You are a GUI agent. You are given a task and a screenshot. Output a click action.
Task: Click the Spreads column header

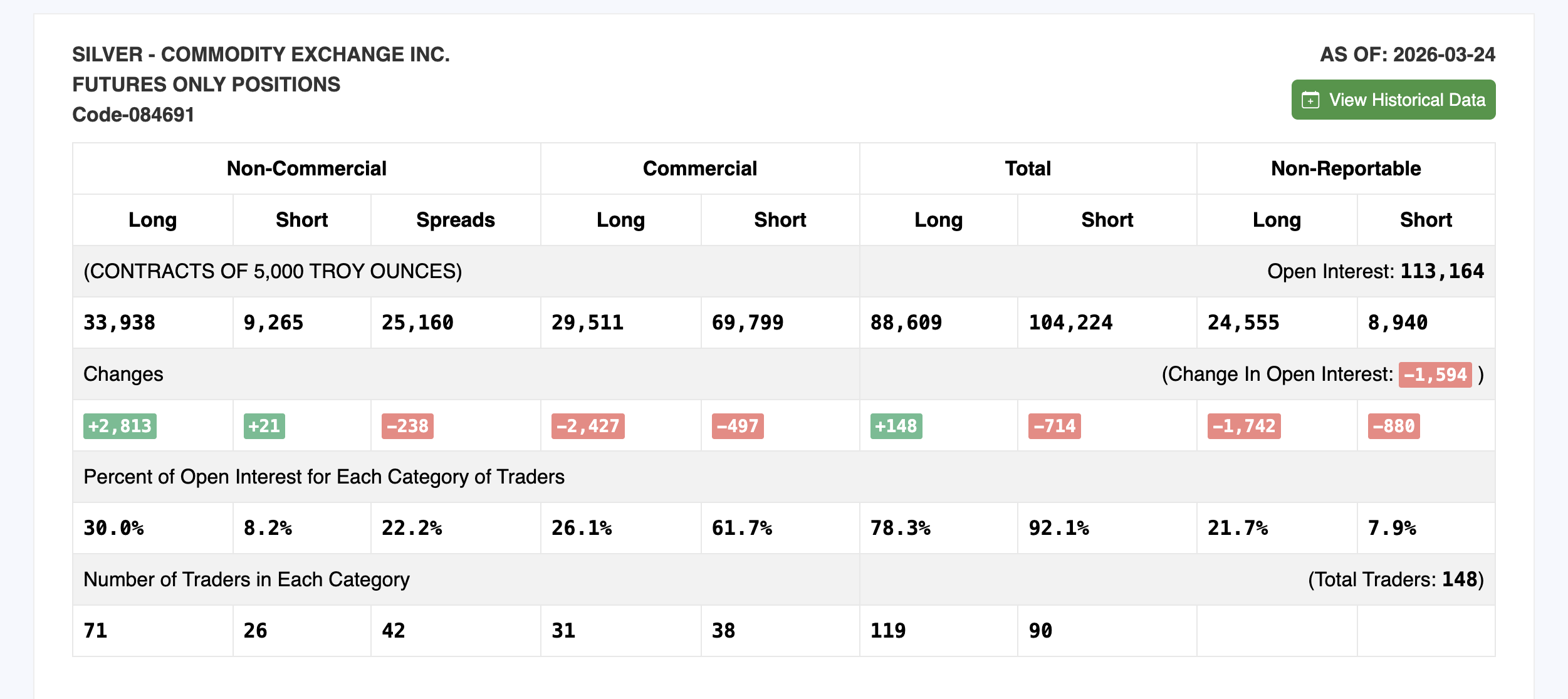(x=455, y=220)
